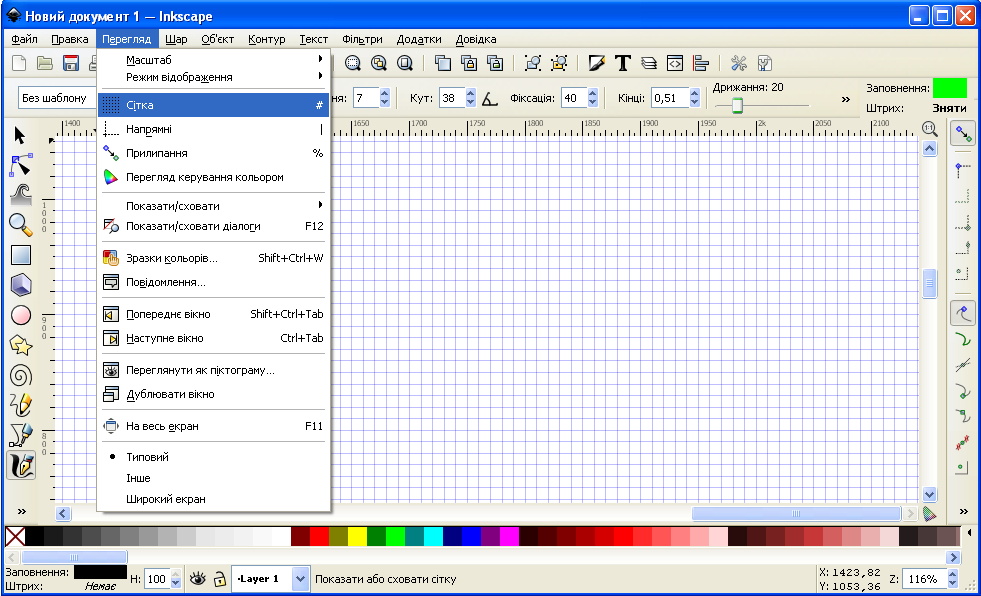
Task: Open the Шар menu
Action: pos(176,39)
